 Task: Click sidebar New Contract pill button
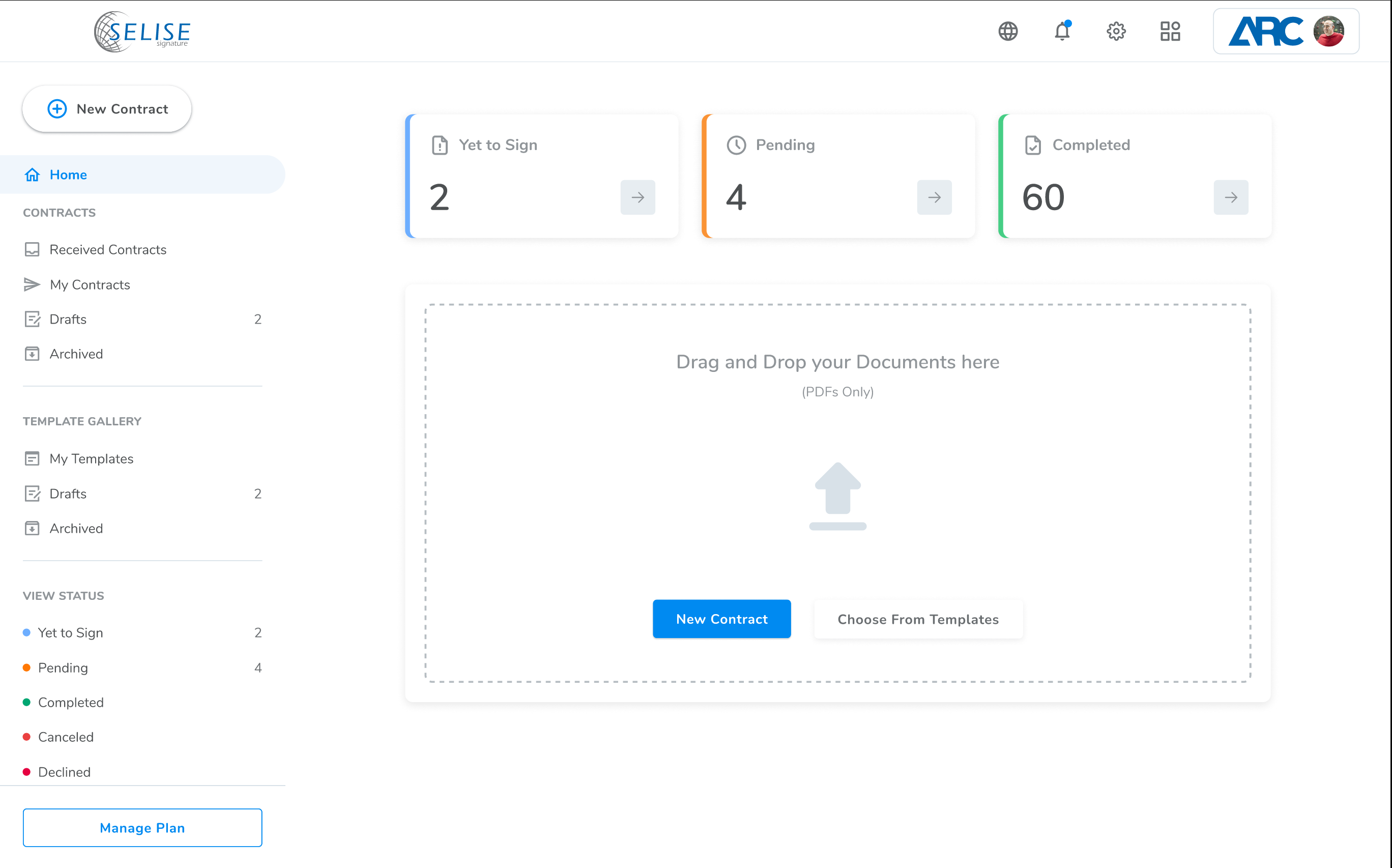pos(107,108)
